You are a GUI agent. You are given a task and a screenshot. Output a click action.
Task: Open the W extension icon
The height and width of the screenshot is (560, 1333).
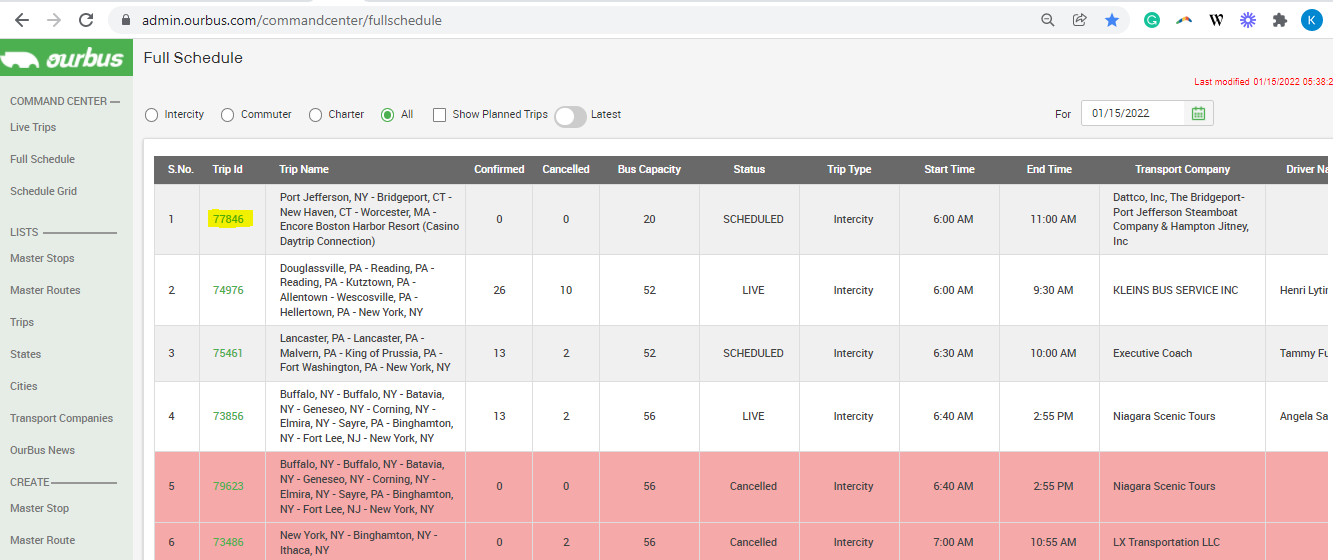[1216, 20]
